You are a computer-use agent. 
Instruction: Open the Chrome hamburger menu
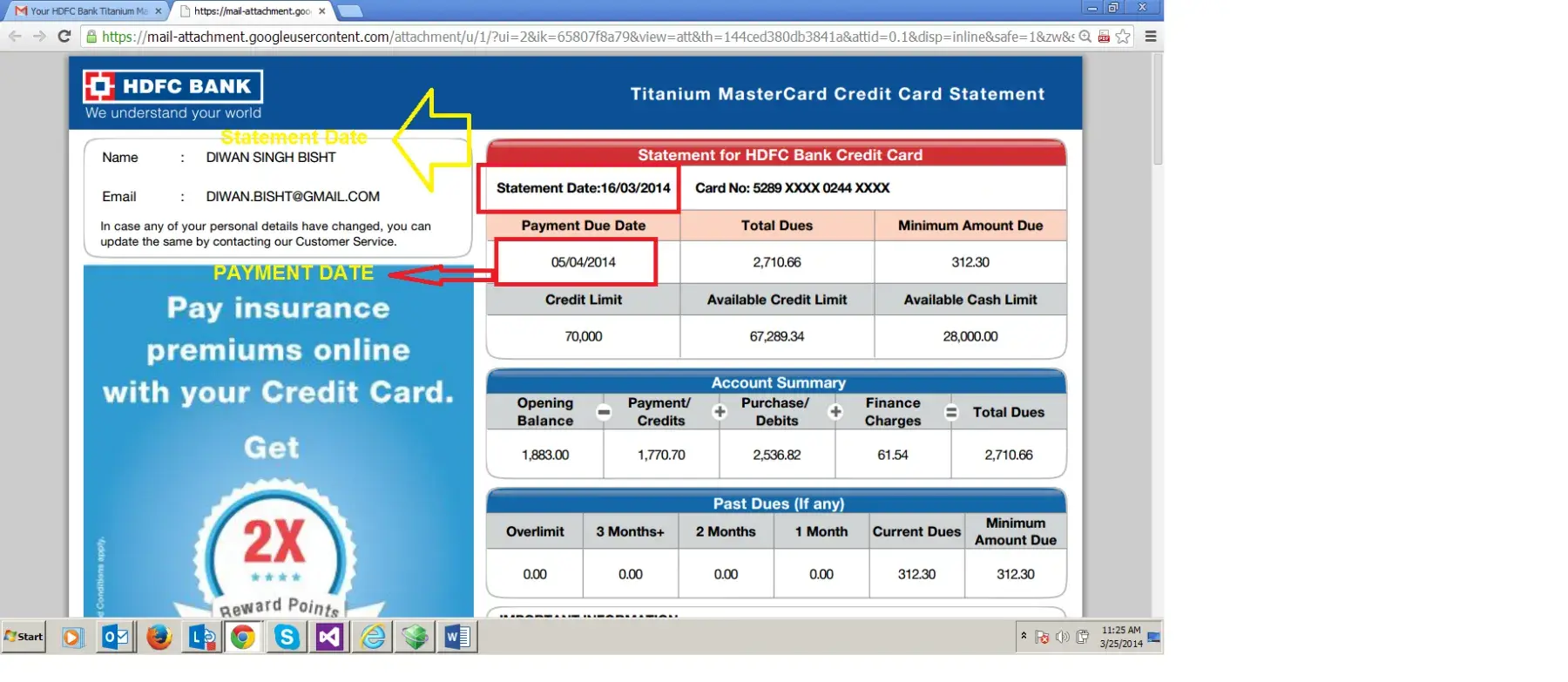pos(1150,37)
